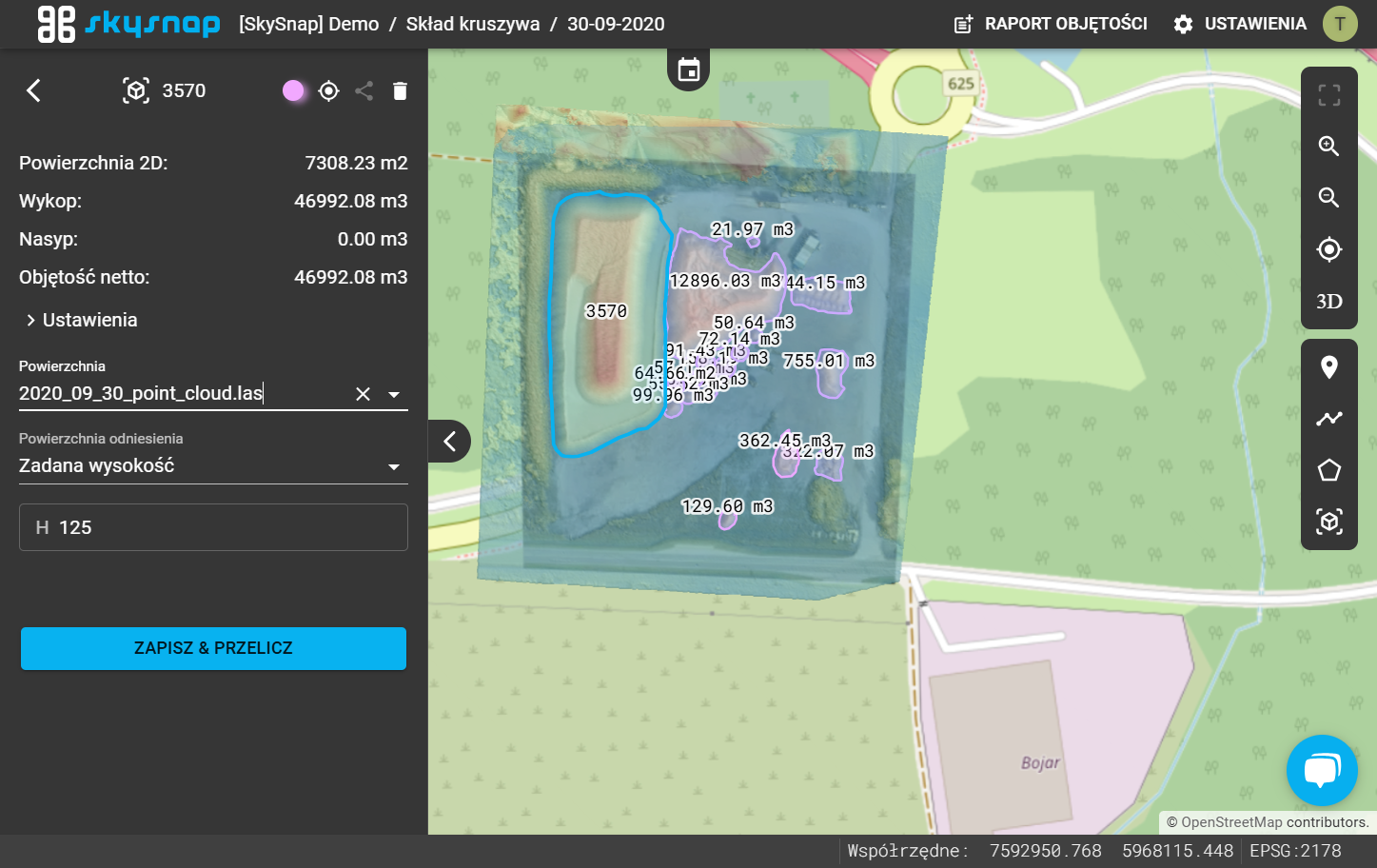Open the Powierzchnia surface dropdown
This screenshot has width=1377, height=868.
coord(394,394)
